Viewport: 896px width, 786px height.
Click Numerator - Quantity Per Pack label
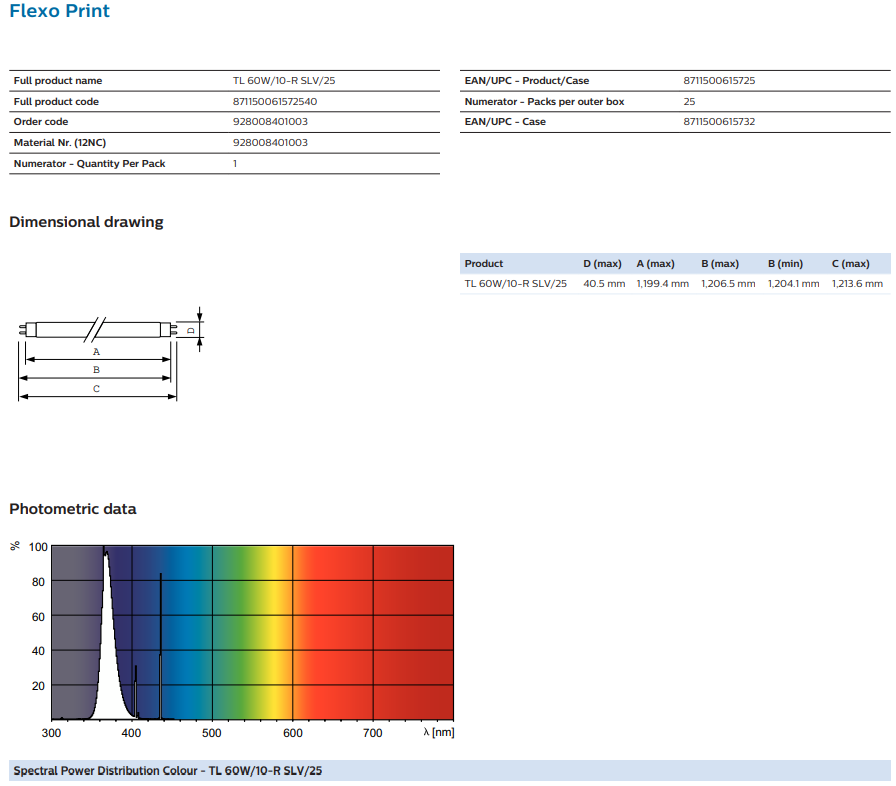click(x=89, y=163)
